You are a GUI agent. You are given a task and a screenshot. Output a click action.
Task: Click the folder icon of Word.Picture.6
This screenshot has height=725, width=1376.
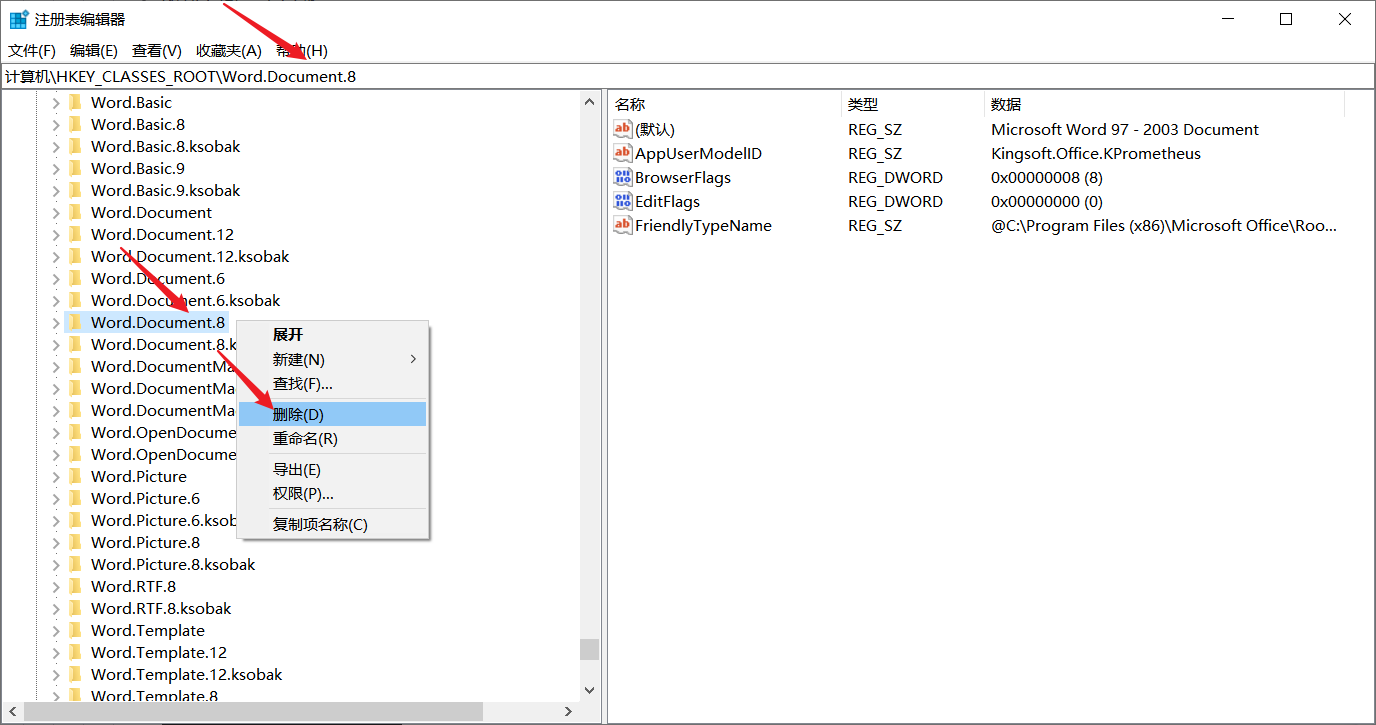pos(75,498)
